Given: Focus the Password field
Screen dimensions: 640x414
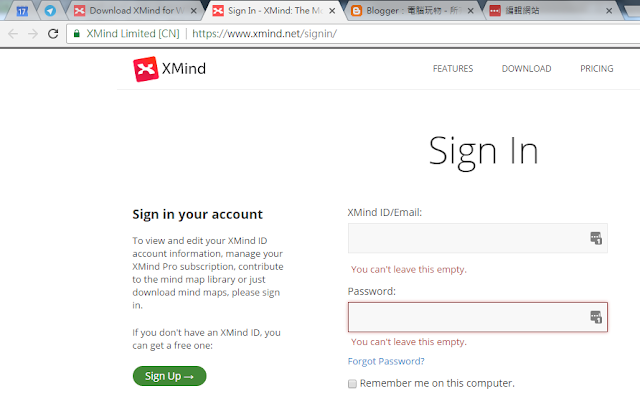Looking at the screenshot, I should (478, 317).
